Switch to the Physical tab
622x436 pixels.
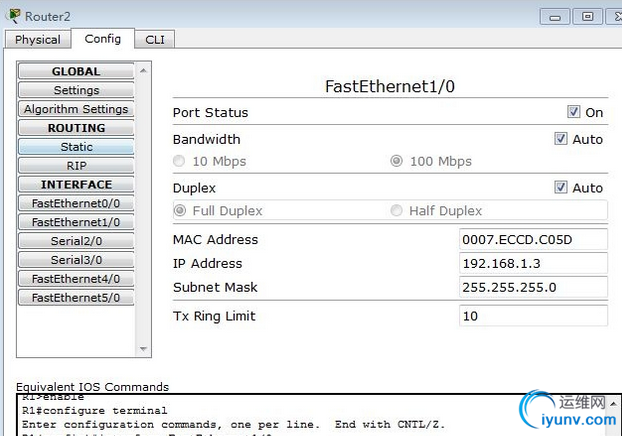tap(38, 40)
